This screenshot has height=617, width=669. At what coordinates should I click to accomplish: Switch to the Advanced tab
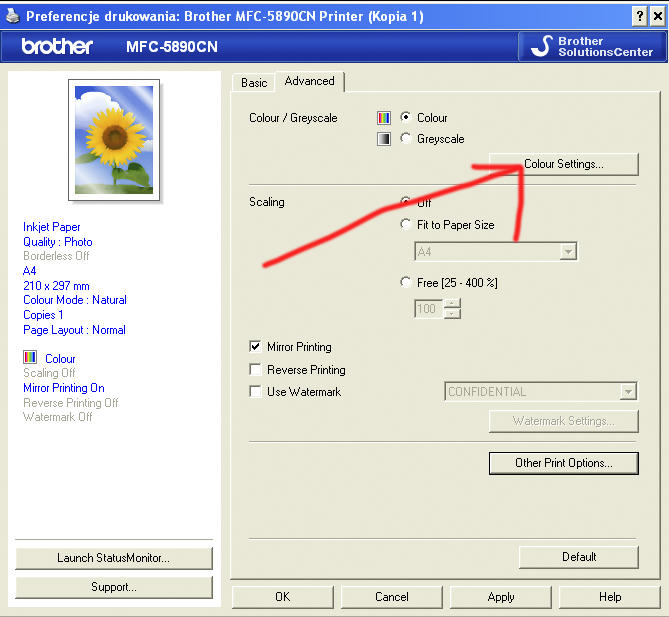309,81
